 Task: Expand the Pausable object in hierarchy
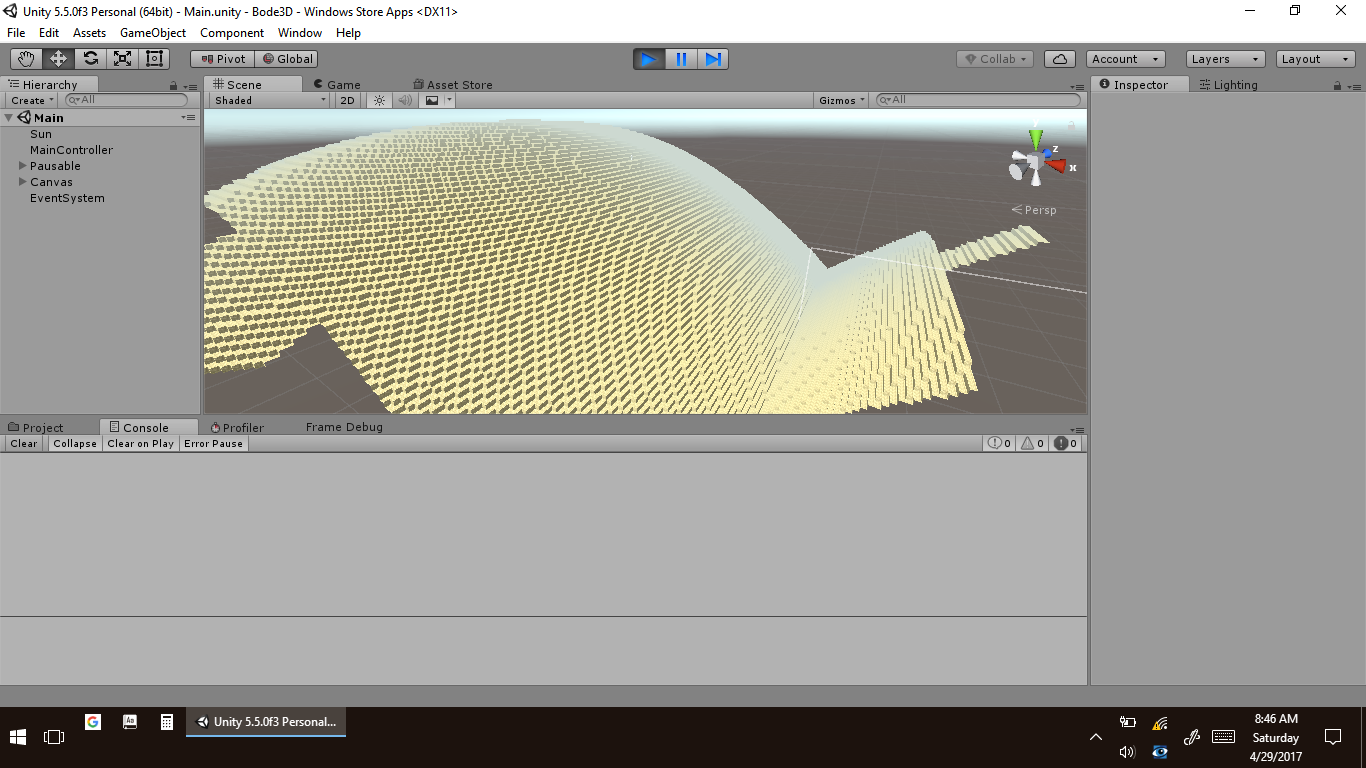pyautogui.click(x=23, y=166)
